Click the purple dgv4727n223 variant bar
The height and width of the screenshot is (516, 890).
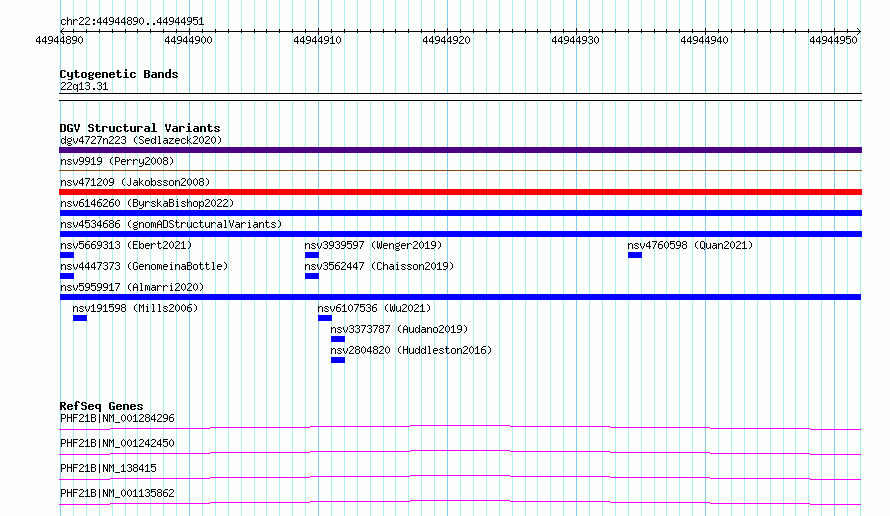tap(460, 150)
